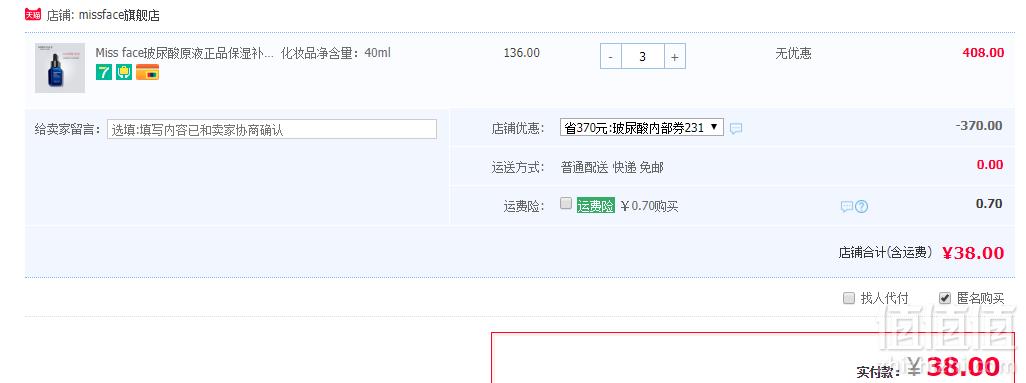The image size is (1026, 383).
Task: Open the missface旗舰店 store link
Action: click(119, 15)
